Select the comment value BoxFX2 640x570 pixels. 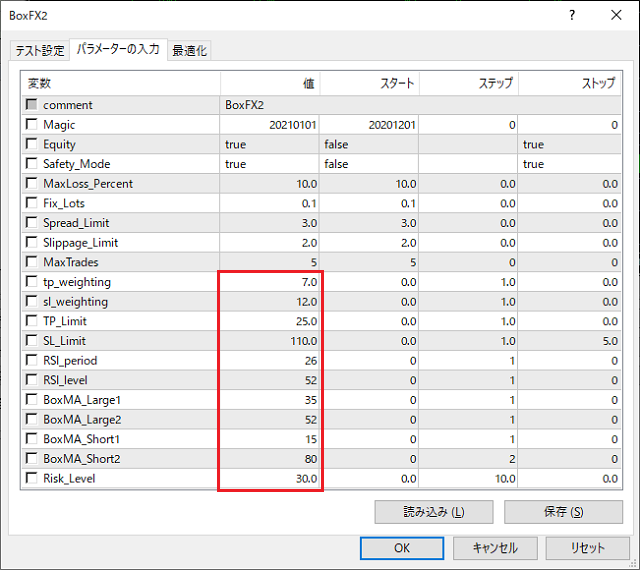(x=420, y=105)
